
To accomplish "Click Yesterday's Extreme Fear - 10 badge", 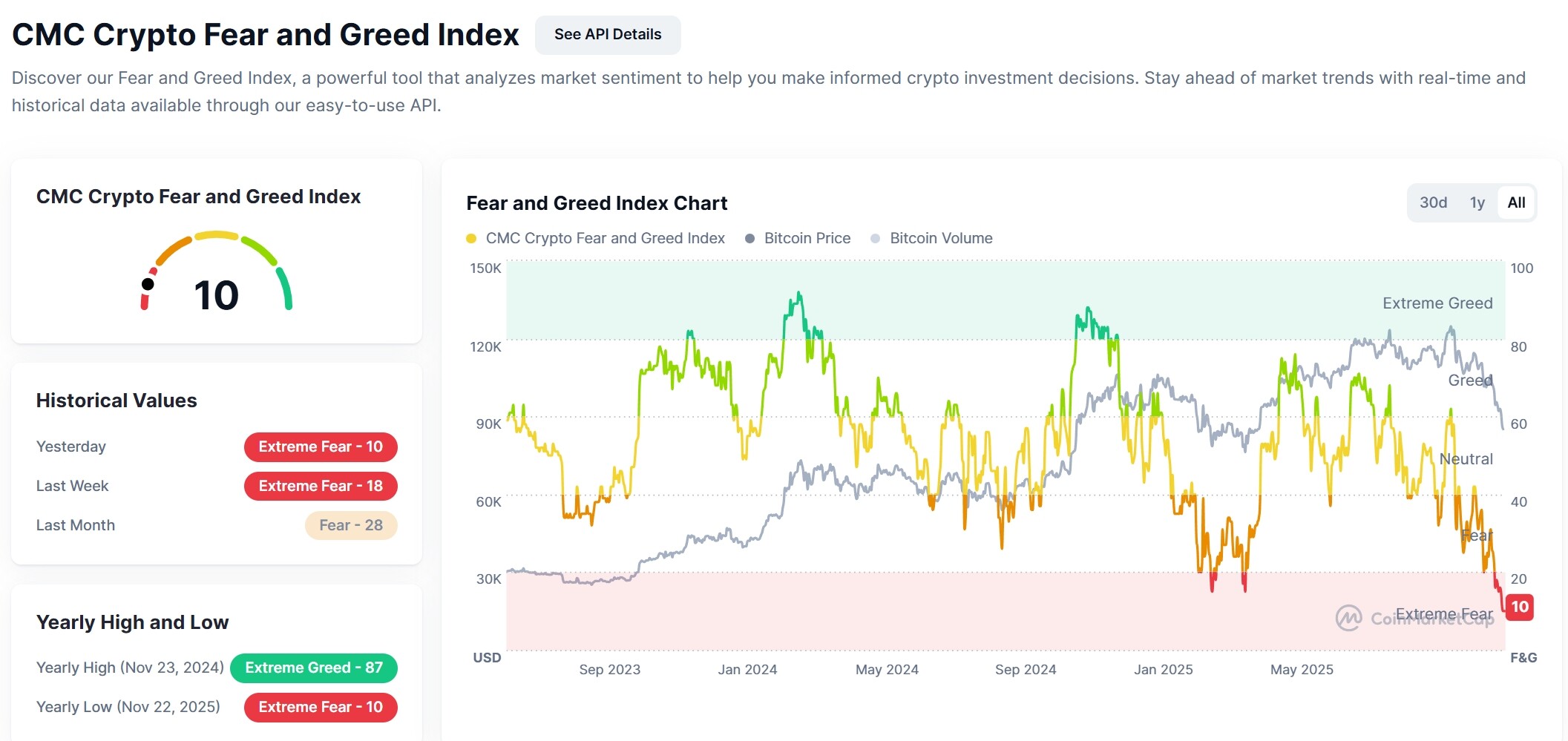I will pyautogui.click(x=321, y=447).
